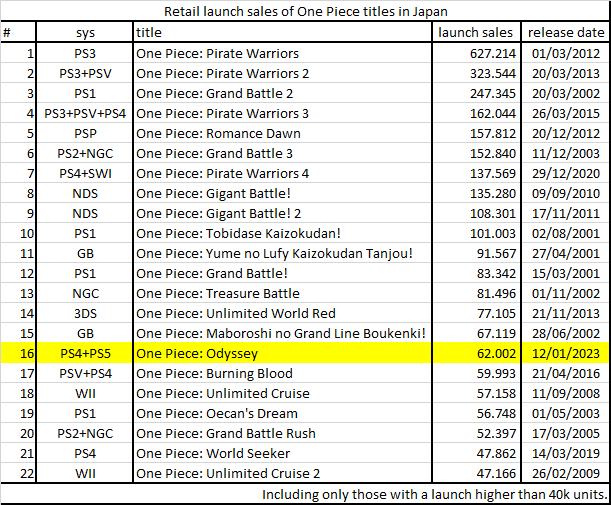Click the 135.280 sales value
The width and height of the screenshot is (611, 505).
(x=493, y=194)
